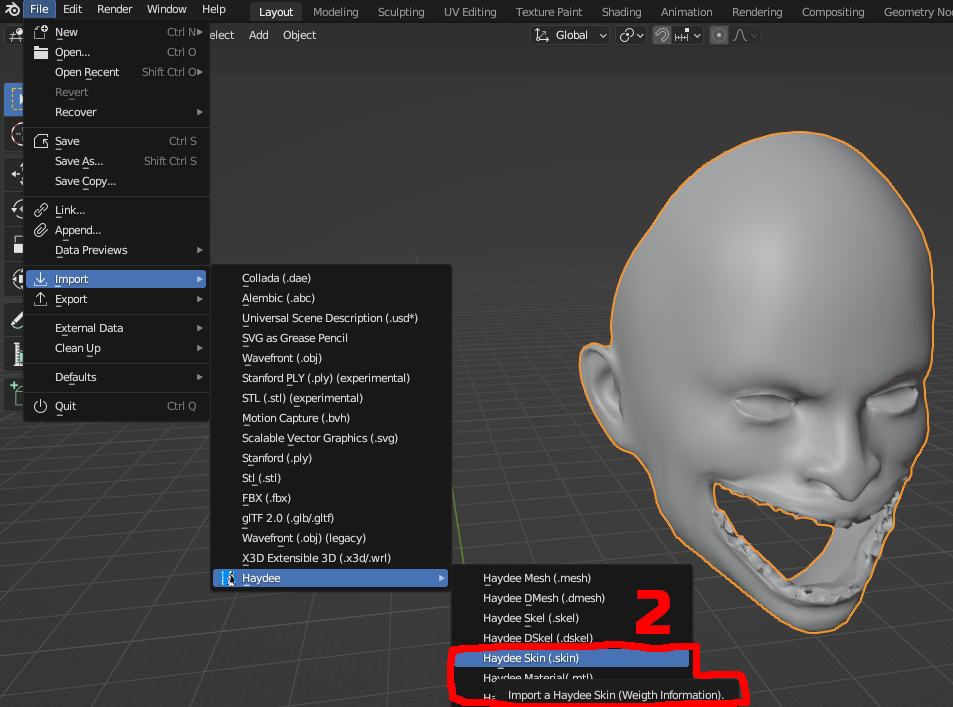Switch to the Shading workspace tab
The image size is (953, 707).
click(x=621, y=12)
